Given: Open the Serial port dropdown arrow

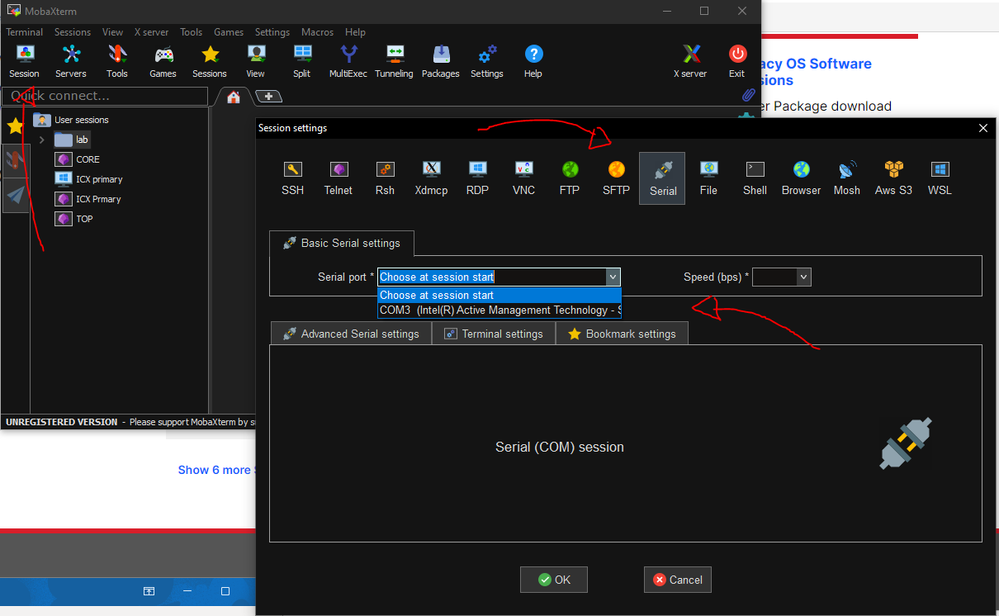Looking at the screenshot, I should tap(613, 277).
